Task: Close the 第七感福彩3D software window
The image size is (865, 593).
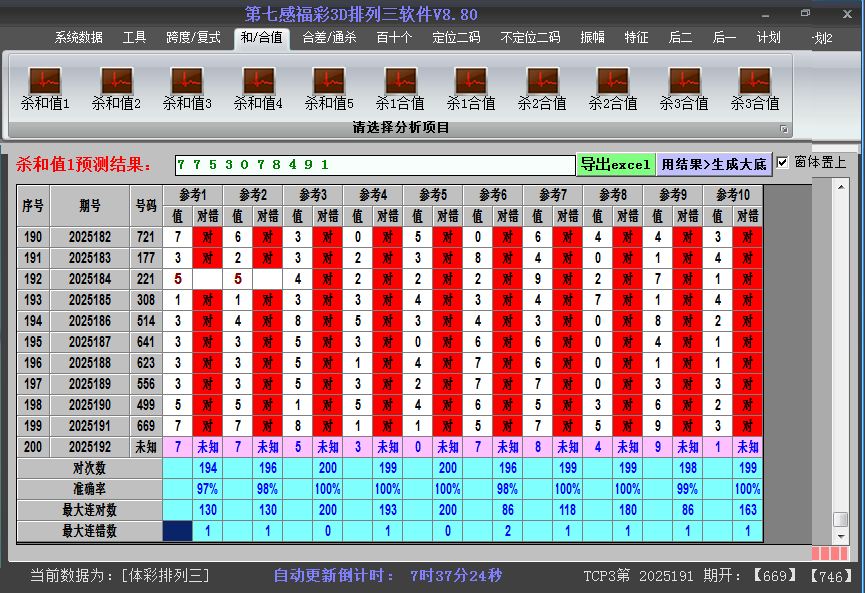Action: [847, 14]
